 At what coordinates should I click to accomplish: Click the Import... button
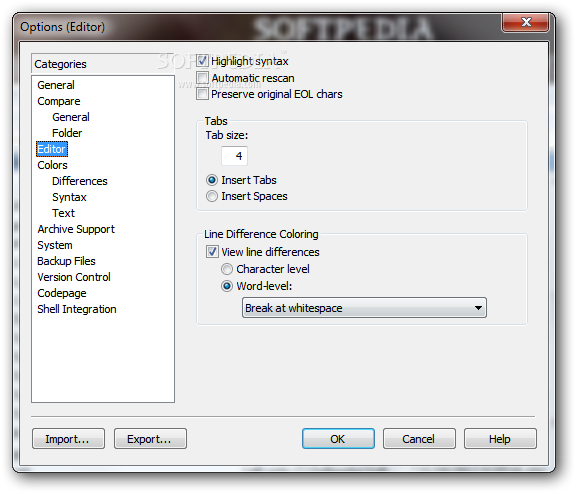pos(68,439)
